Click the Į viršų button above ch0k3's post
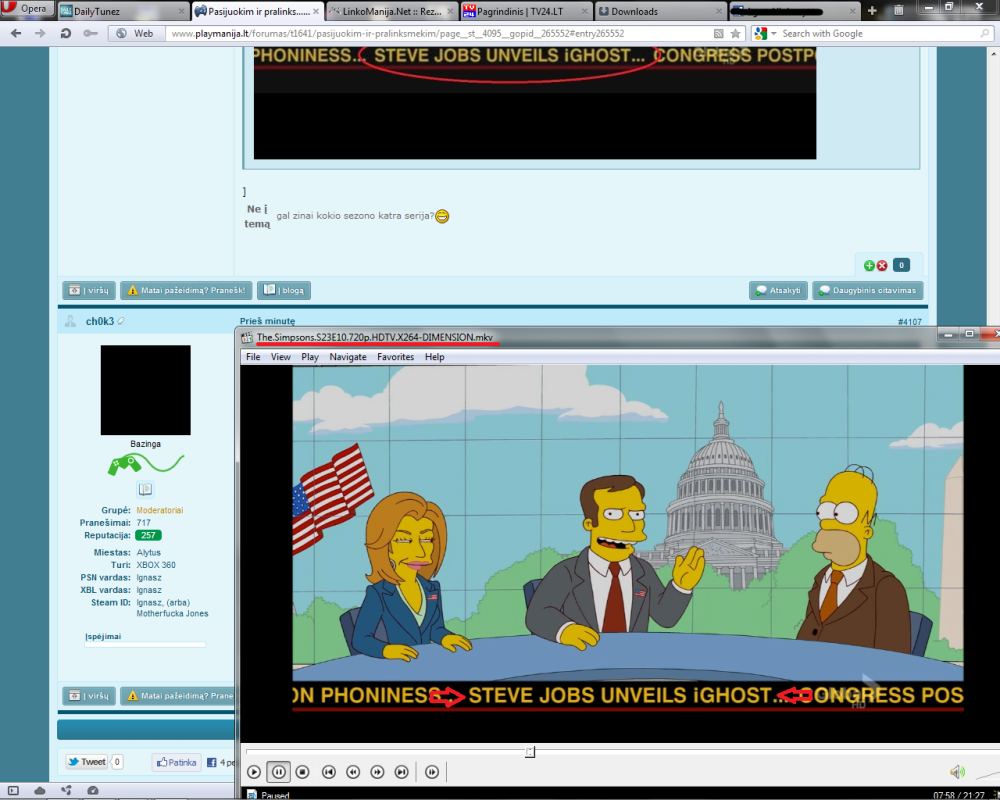The height and width of the screenshot is (800, 1000). 89,290
